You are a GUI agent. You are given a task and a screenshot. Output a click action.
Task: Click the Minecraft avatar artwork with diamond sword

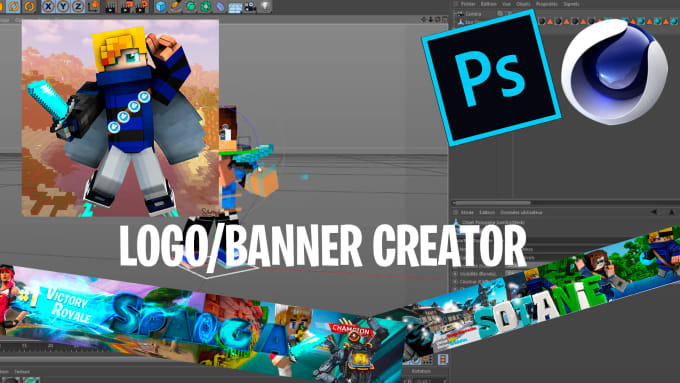[x=120, y=118]
